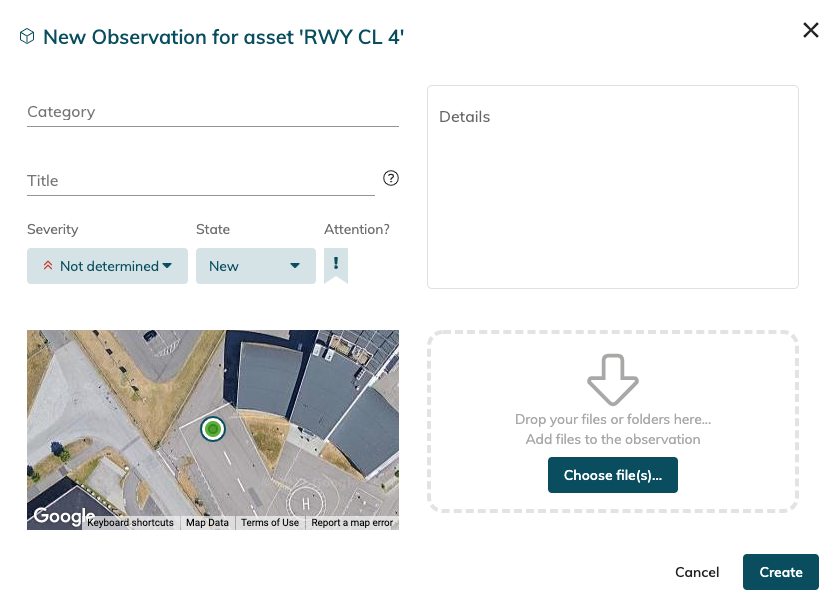
Task: Click the Title input field
Action: click(200, 181)
